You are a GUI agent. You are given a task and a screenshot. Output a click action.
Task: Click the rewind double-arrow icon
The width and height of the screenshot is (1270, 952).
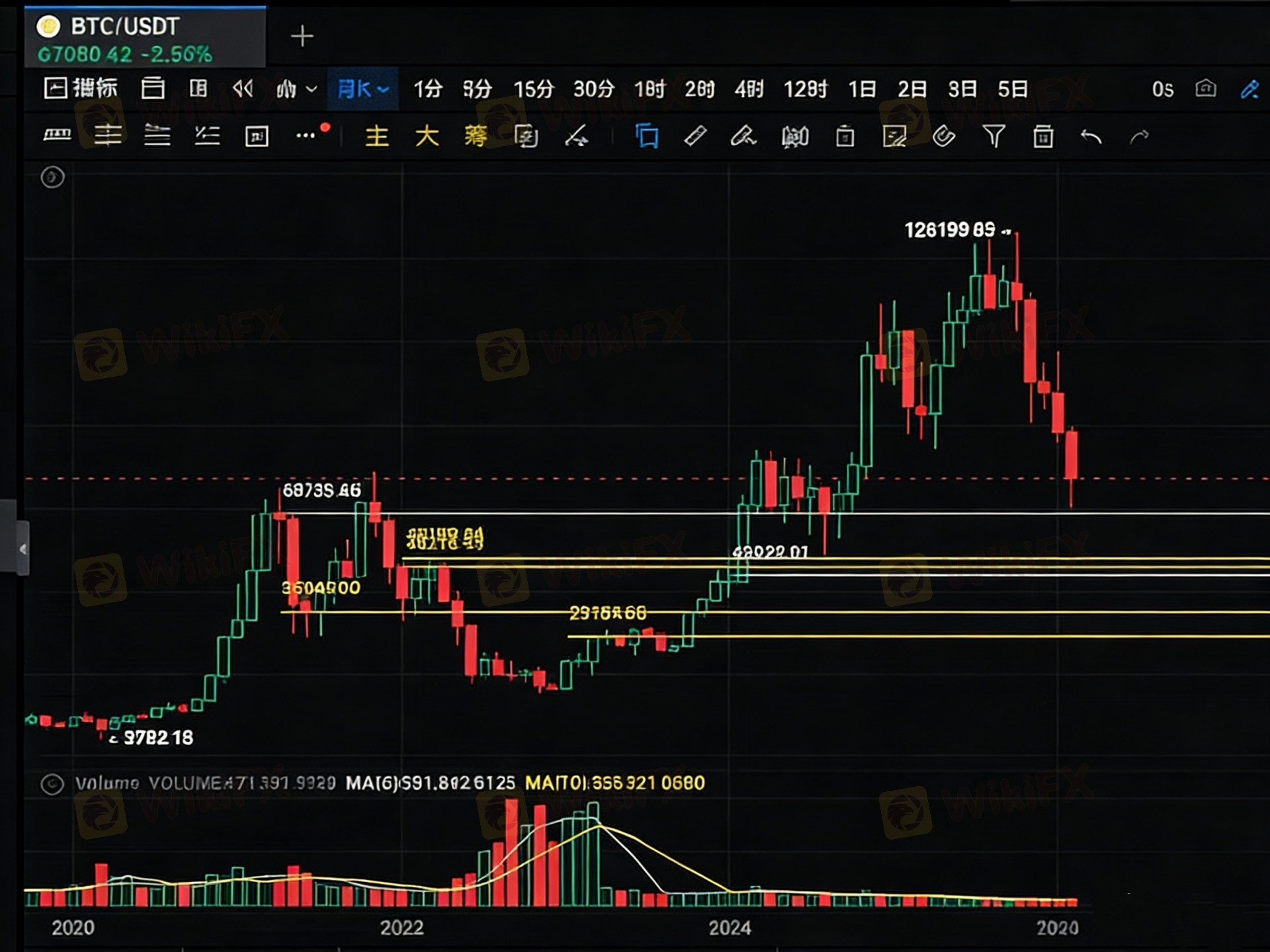click(x=243, y=89)
